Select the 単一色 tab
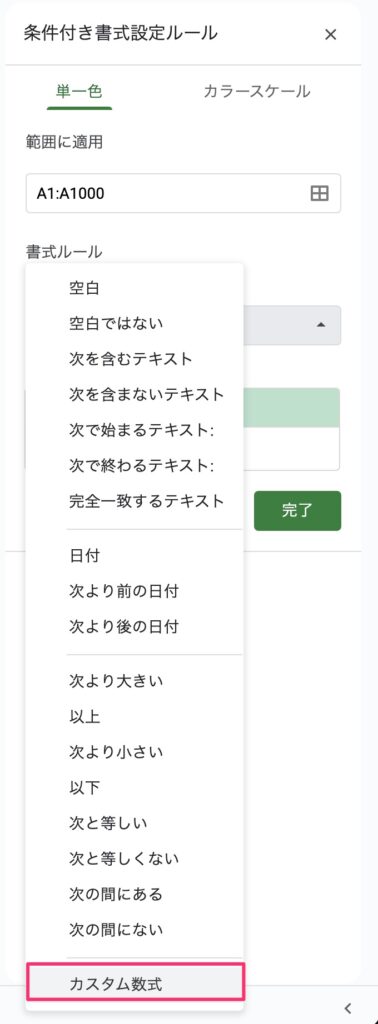Viewport: 378px width, 1024px height. [79, 91]
